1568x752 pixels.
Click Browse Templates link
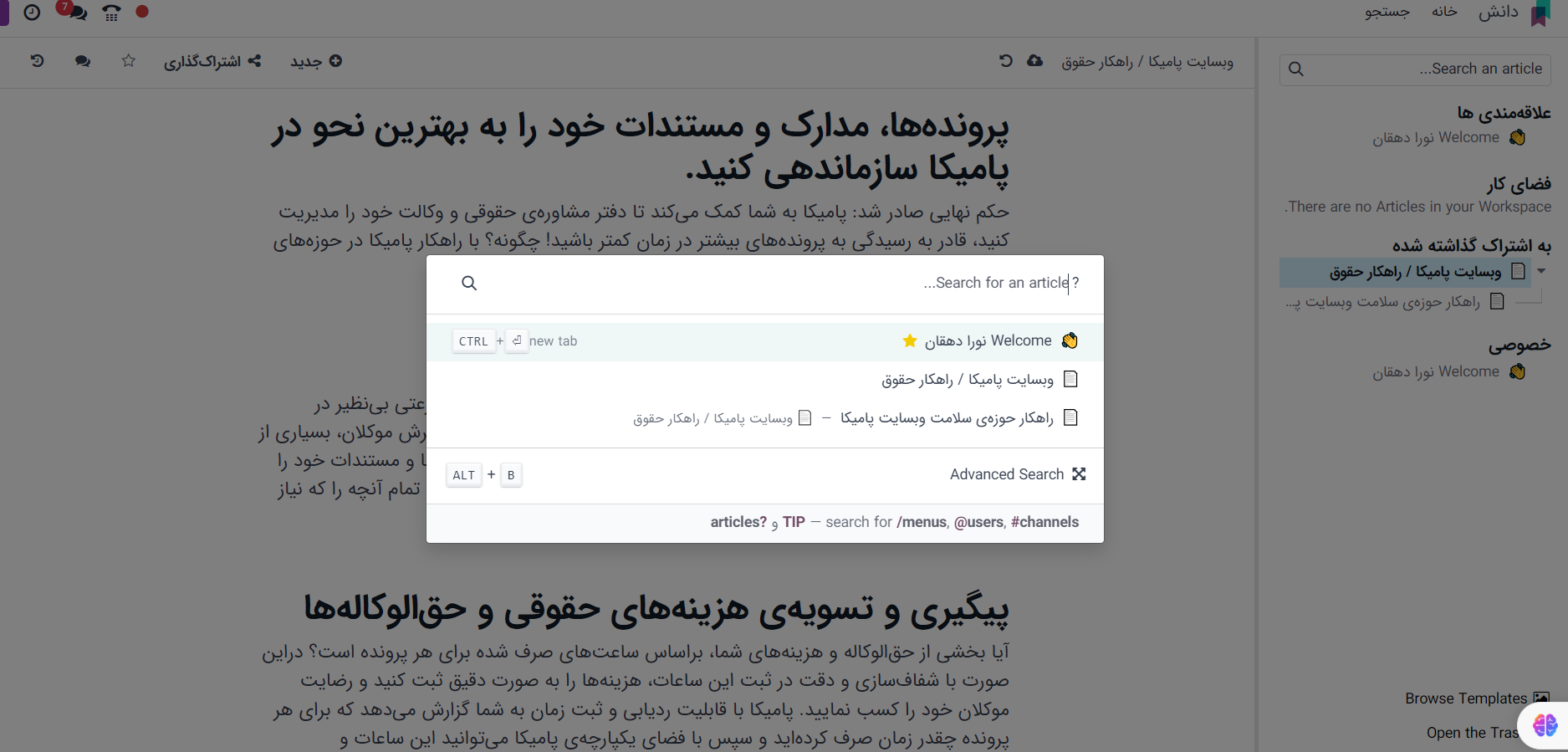[x=1466, y=698]
